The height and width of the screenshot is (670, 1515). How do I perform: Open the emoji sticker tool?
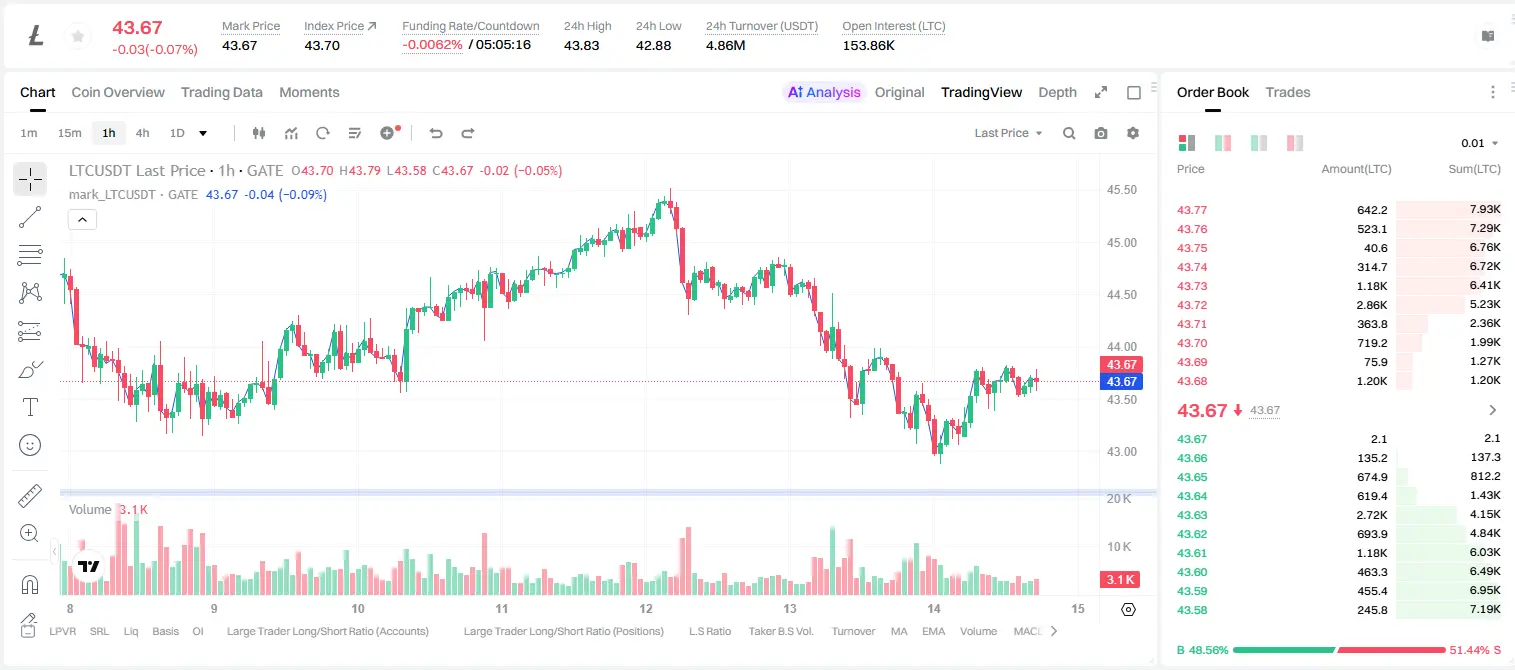point(30,445)
